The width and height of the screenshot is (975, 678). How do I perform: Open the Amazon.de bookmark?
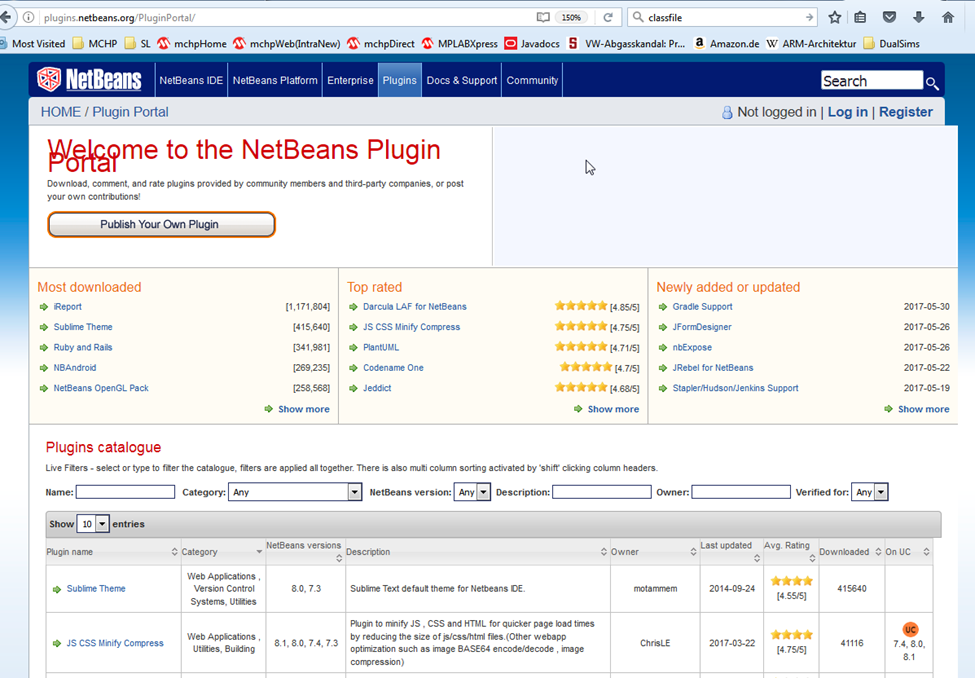[726, 44]
